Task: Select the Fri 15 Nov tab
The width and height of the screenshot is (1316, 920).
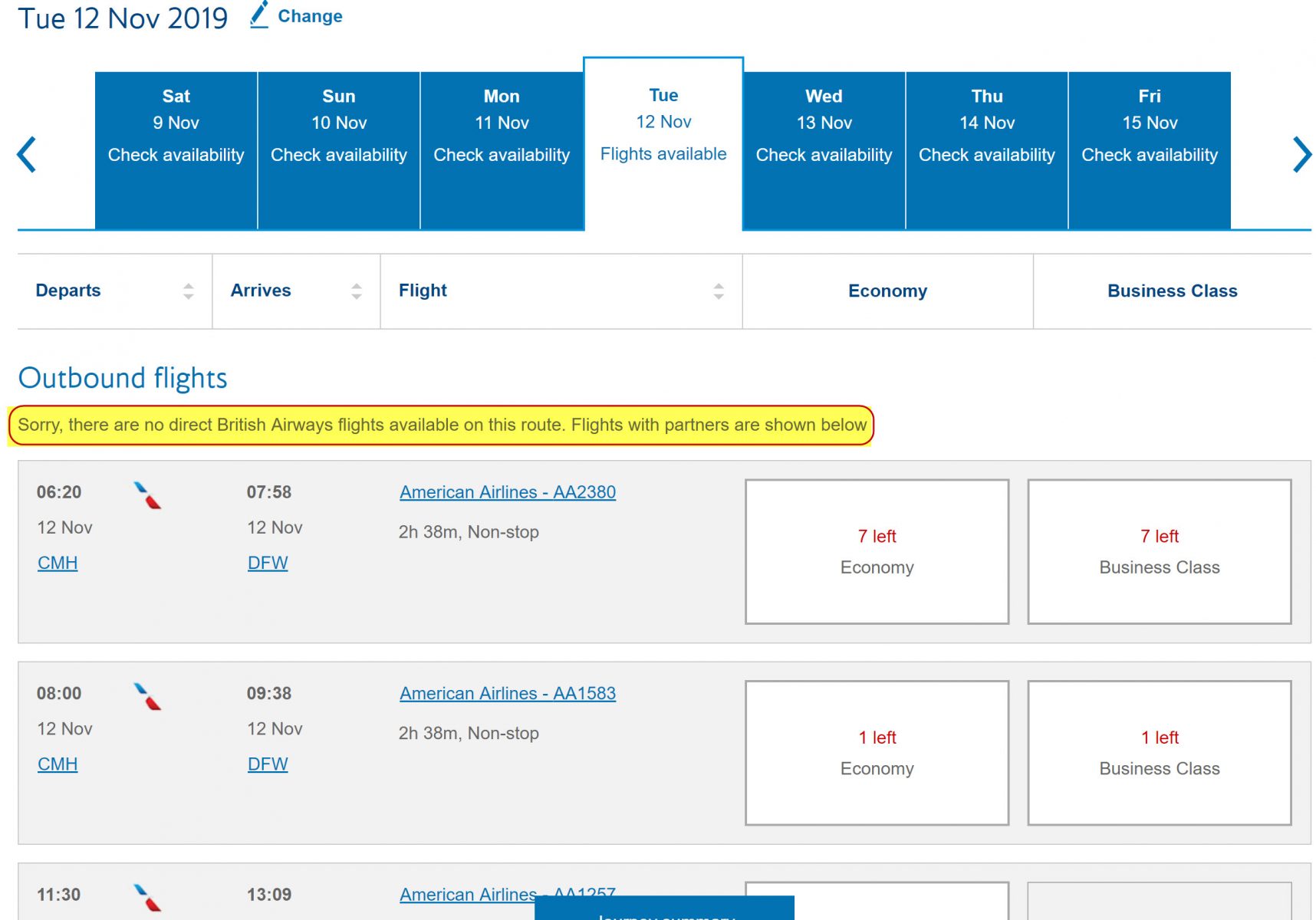Action: point(1150,150)
